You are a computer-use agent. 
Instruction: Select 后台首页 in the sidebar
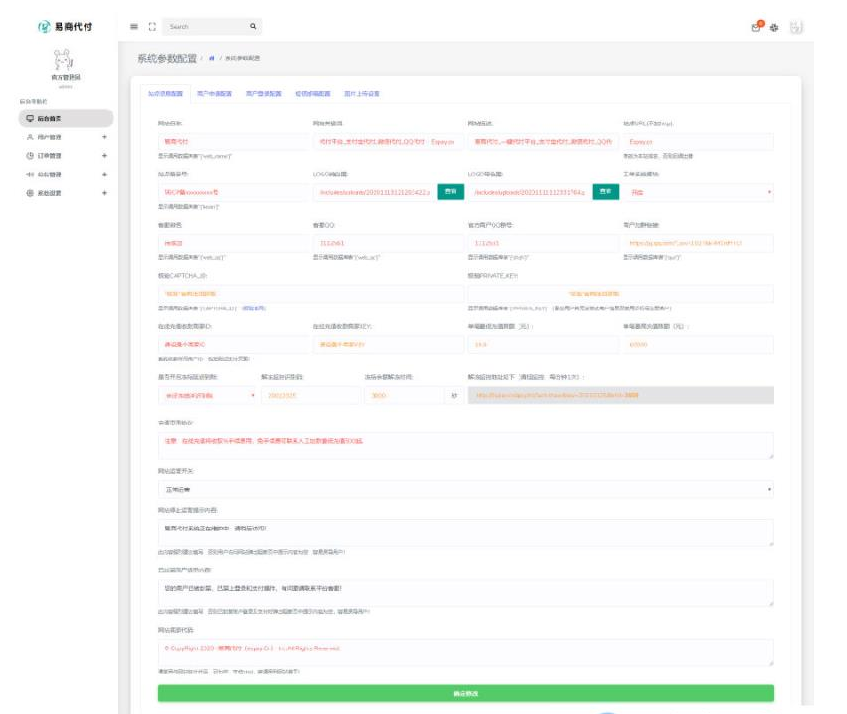[x=56, y=118]
